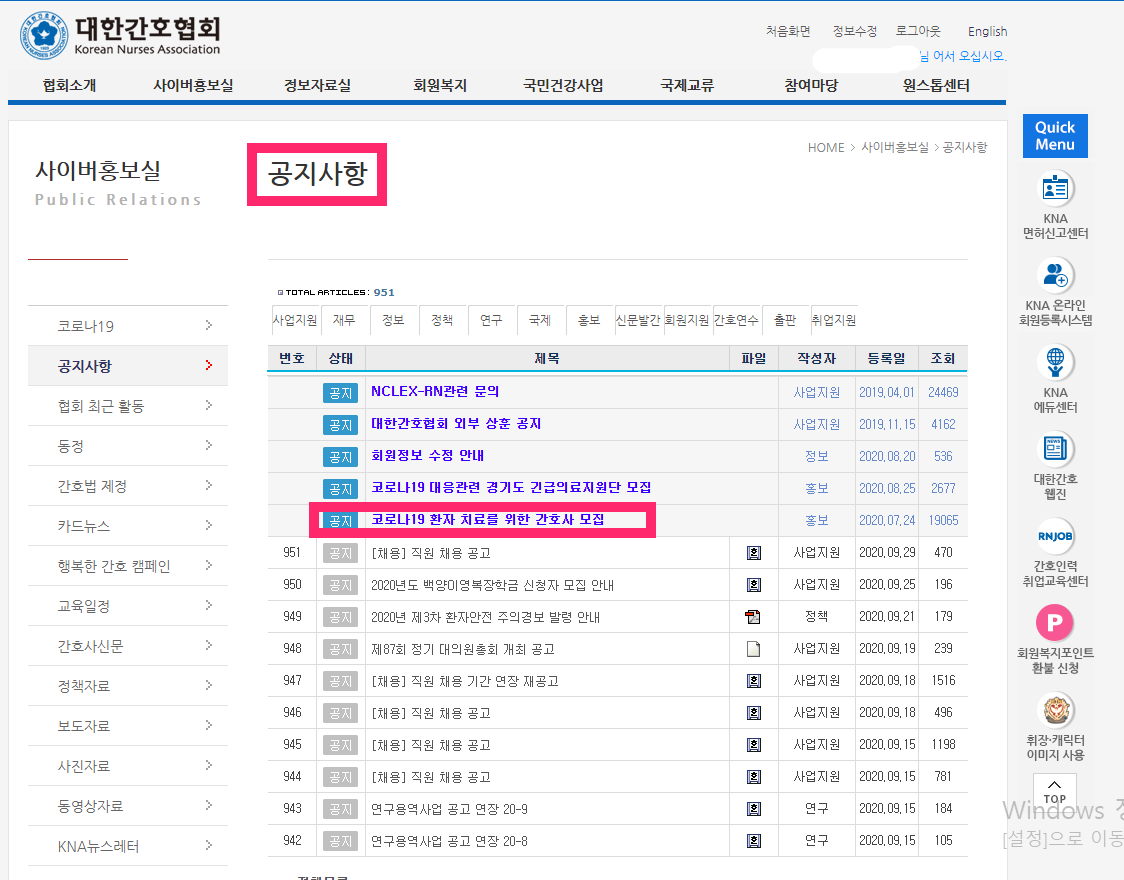1124x880 pixels.
Task: Open 동영상자료 sidebar item
Action: [90, 806]
